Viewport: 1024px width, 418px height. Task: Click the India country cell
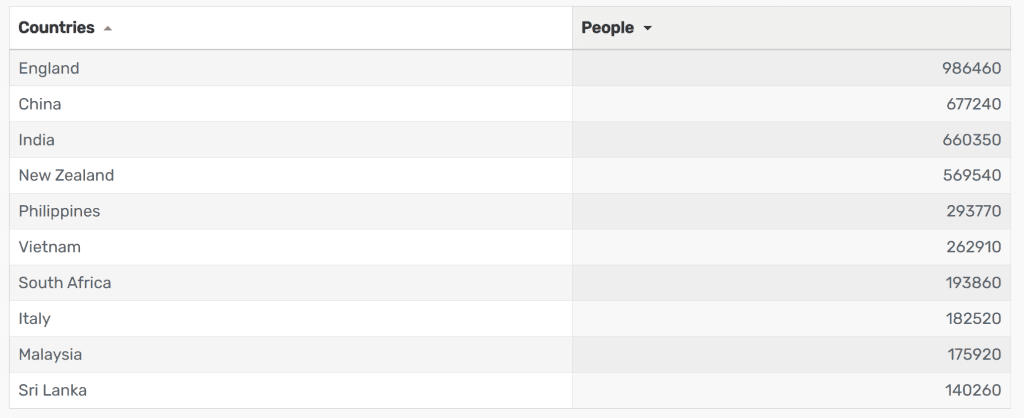pyautogui.click(x=291, y=140)
